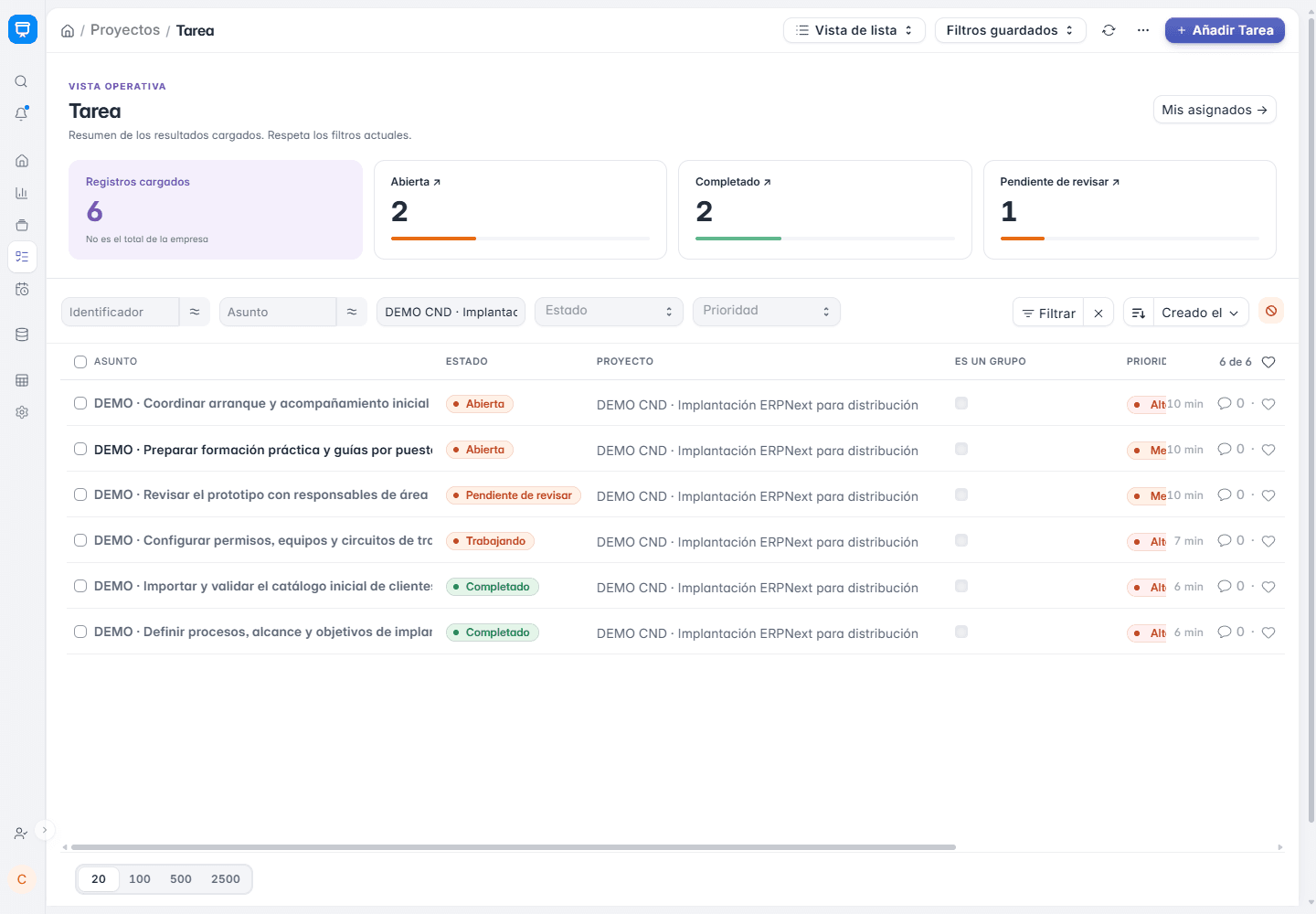Open the Prioridad filter dropdown
The image size is (1316, 914).
[x=766, y=312]
